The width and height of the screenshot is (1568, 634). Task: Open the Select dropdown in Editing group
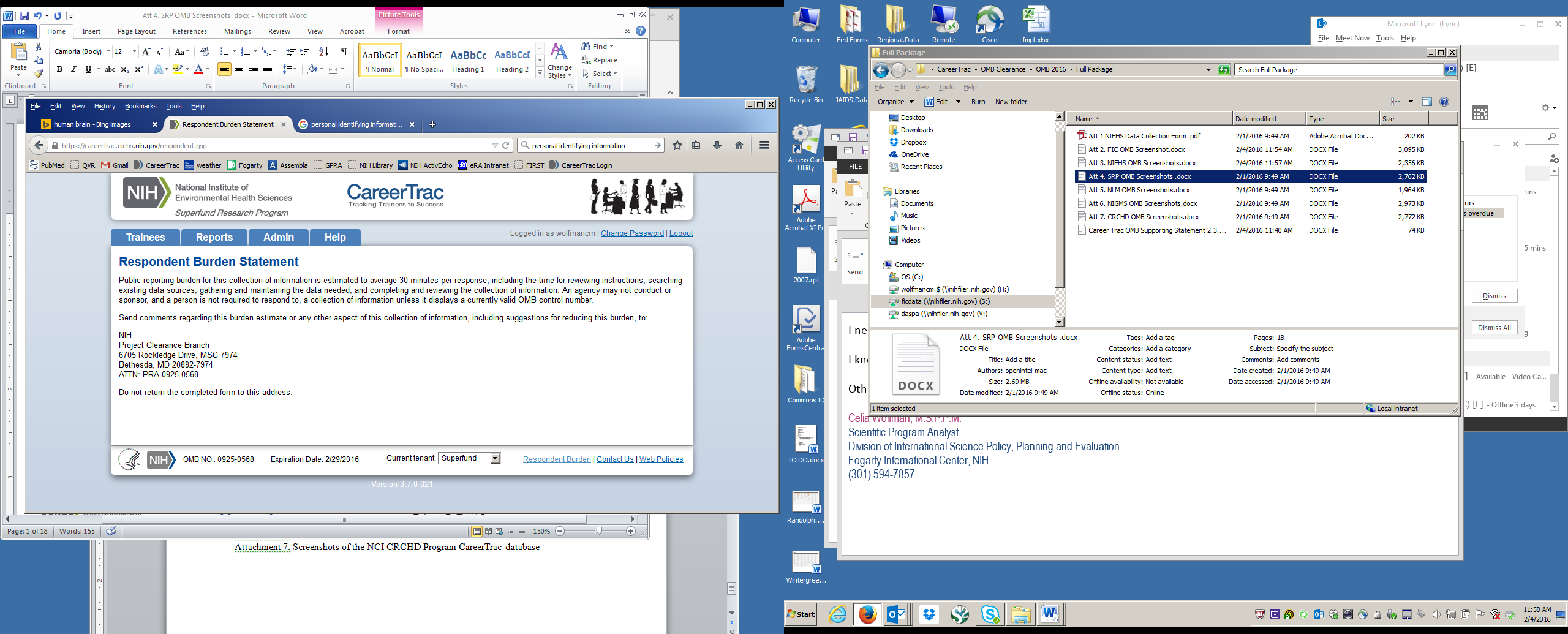(x=600, y=74)
